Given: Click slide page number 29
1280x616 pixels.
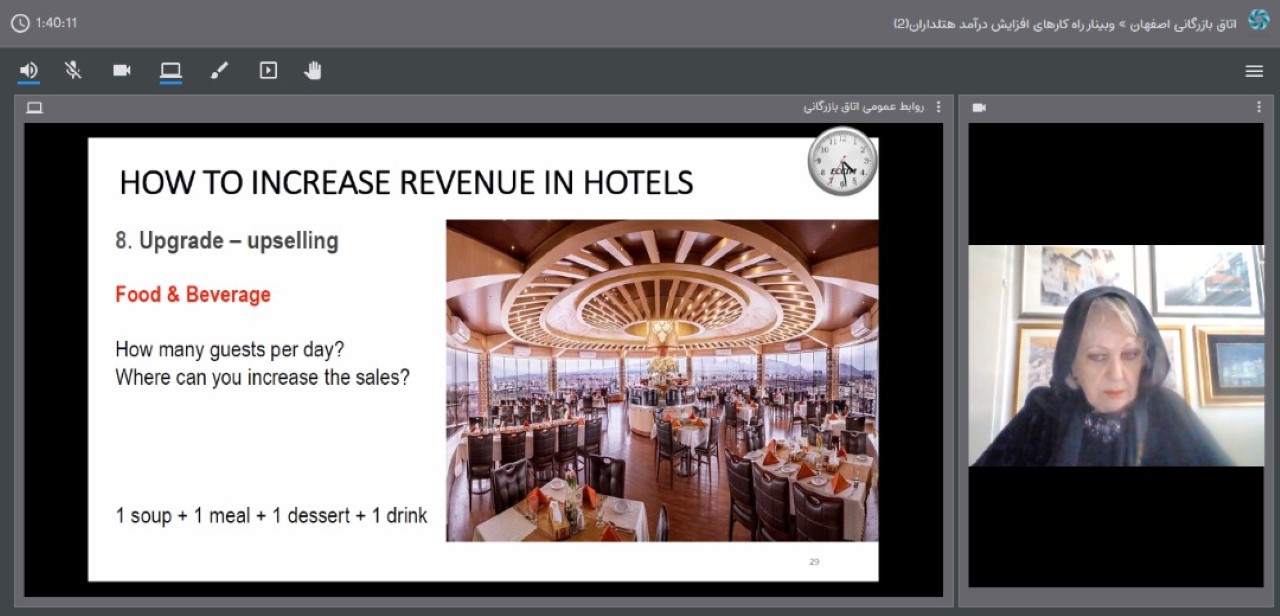Looking at the screenshot, I should point(814,562).
